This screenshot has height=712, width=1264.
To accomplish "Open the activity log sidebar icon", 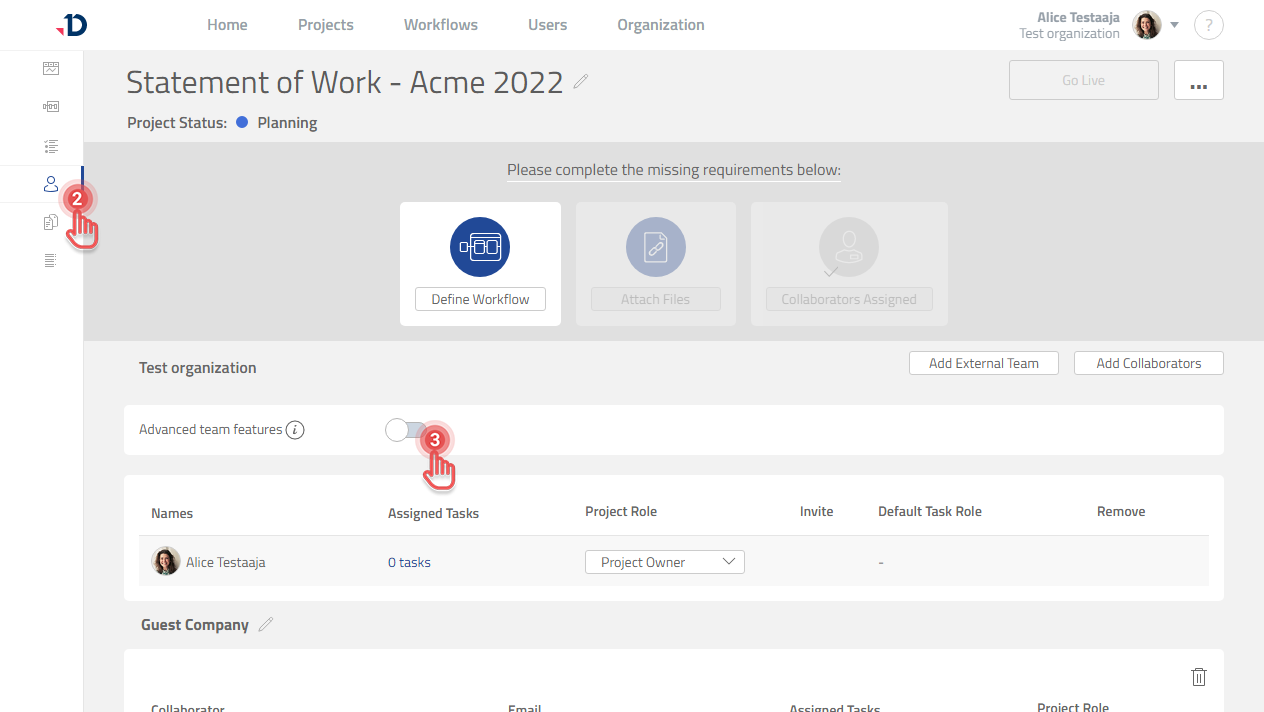I will [50, 259].
